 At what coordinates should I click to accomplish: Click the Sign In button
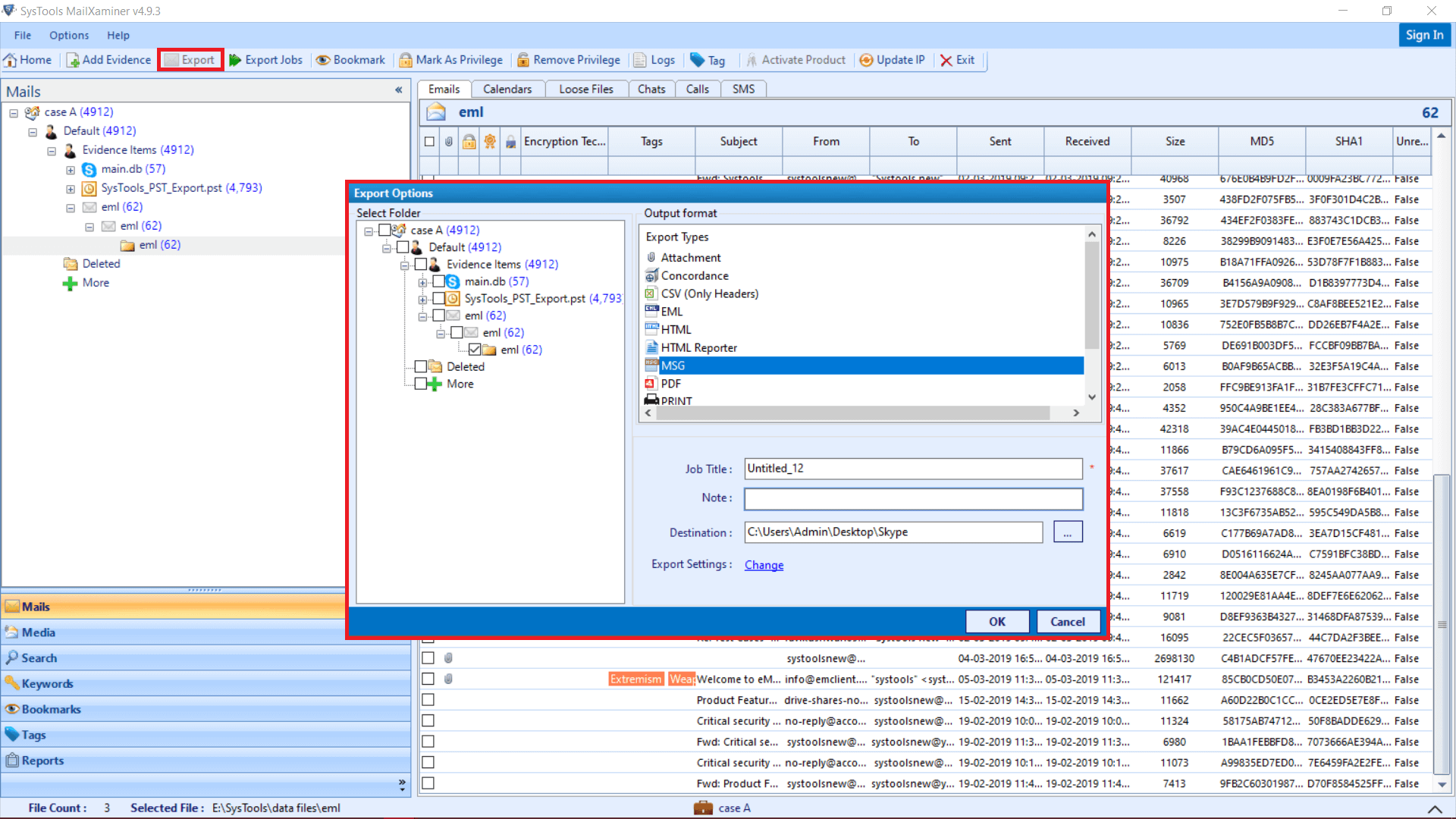tap(1424, 35)
